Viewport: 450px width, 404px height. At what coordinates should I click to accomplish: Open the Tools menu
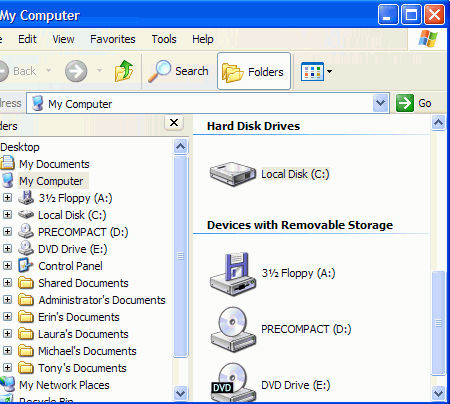164,39
